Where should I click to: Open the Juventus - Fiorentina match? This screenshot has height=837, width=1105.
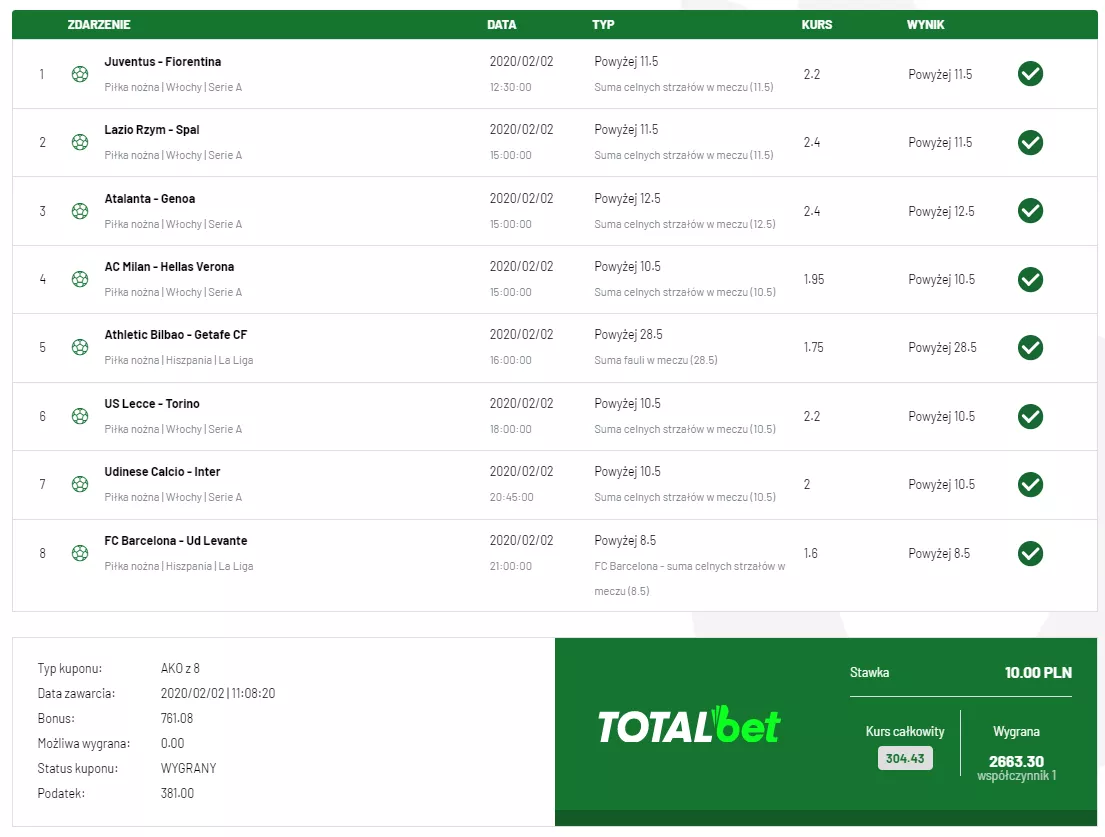tap(163, 62)
